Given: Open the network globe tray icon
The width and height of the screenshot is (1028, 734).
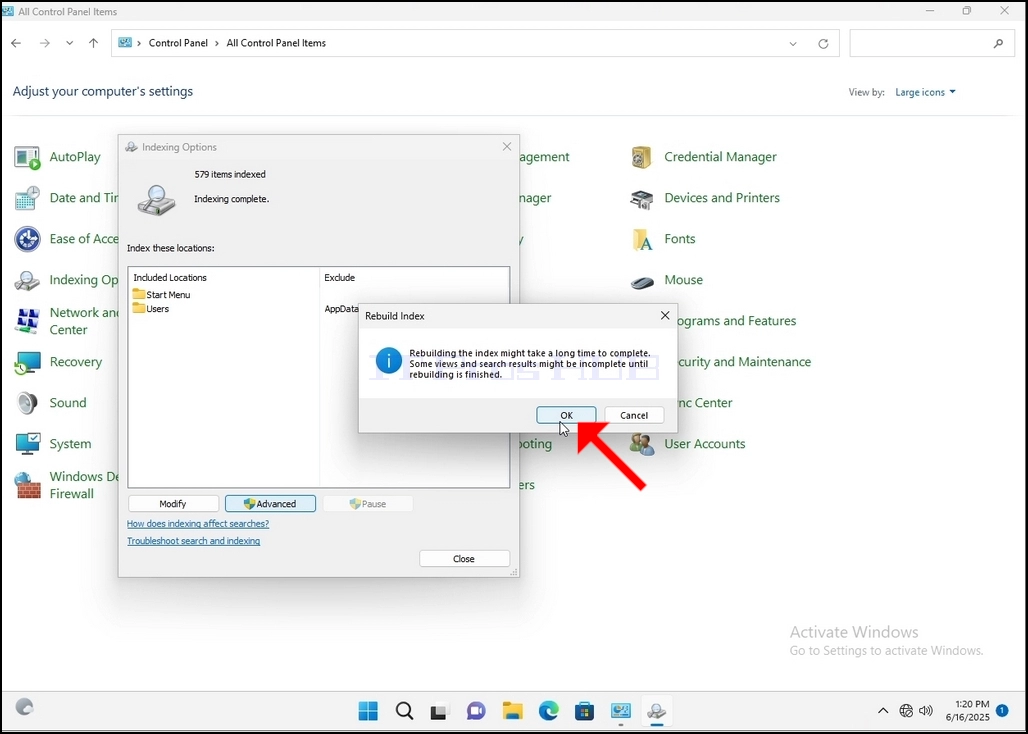Looking at the screenshot, I should (906, 710).
